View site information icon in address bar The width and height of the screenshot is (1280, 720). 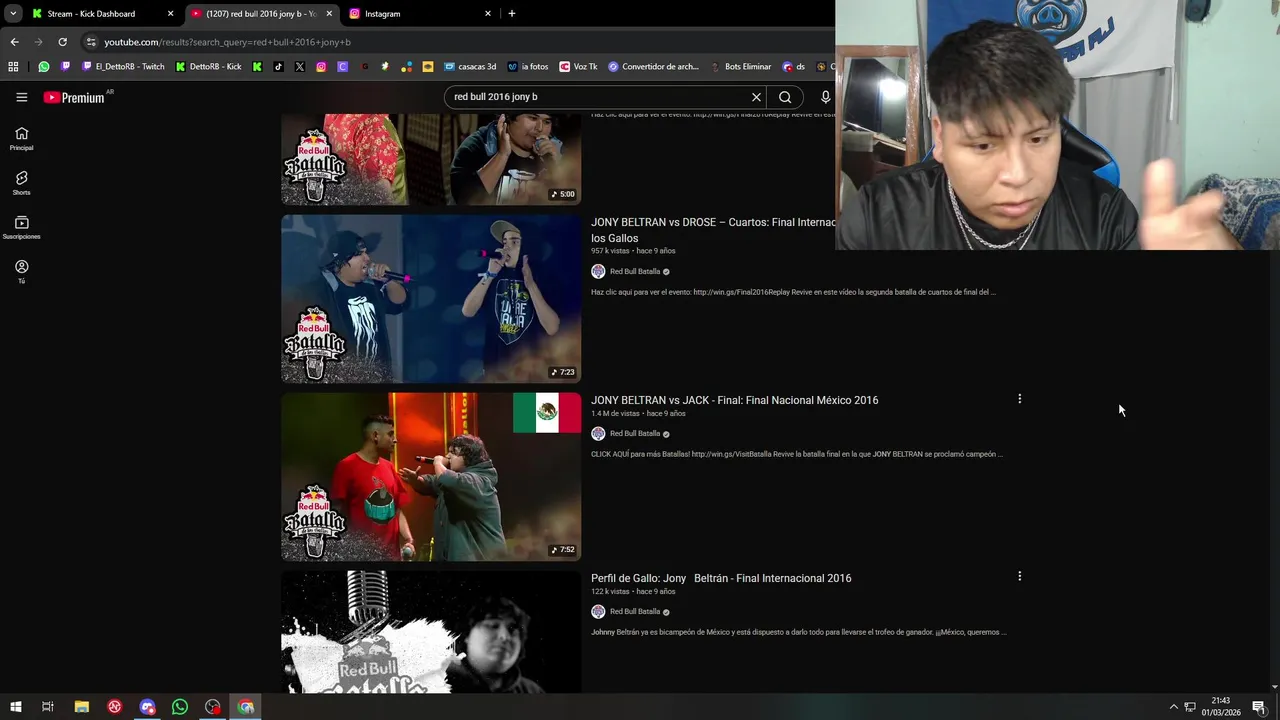(91, 42)
